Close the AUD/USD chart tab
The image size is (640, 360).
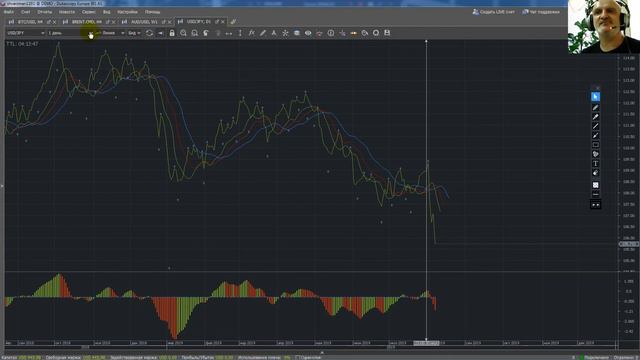169,22
